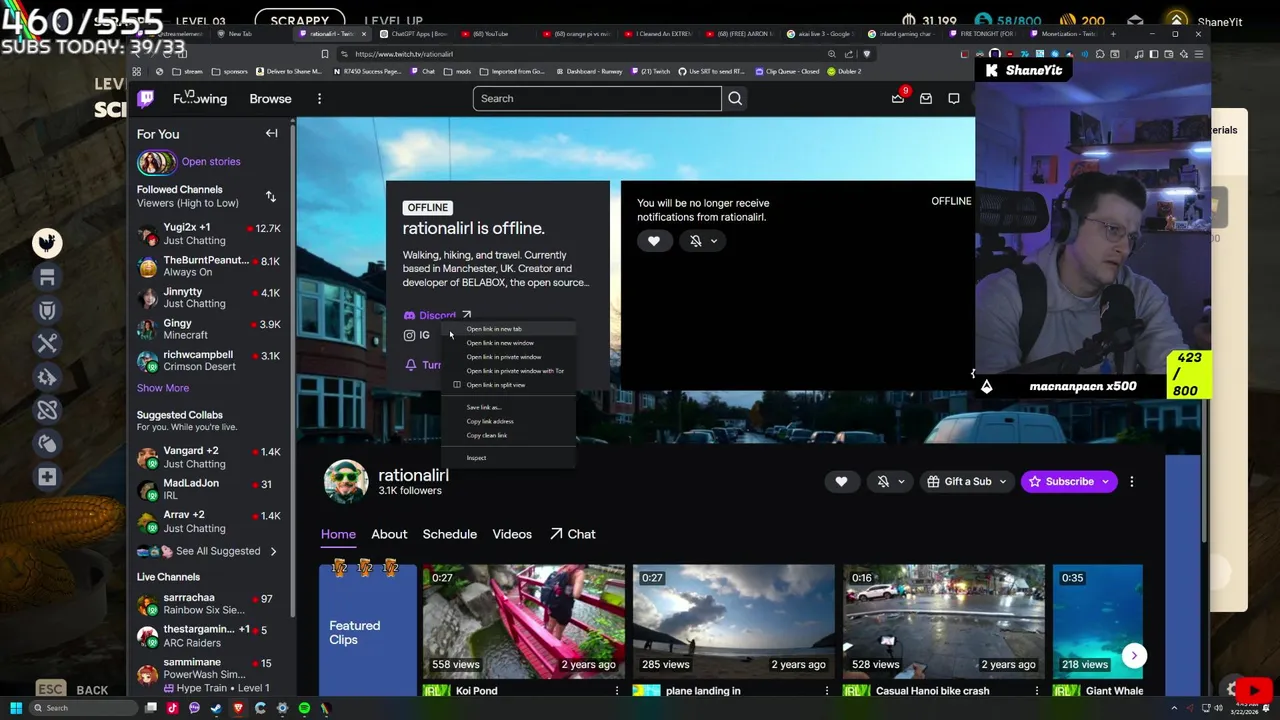1280x720 pixels.
Task: Toggle notifications bell beside the channel name
Action: point(883,482)
